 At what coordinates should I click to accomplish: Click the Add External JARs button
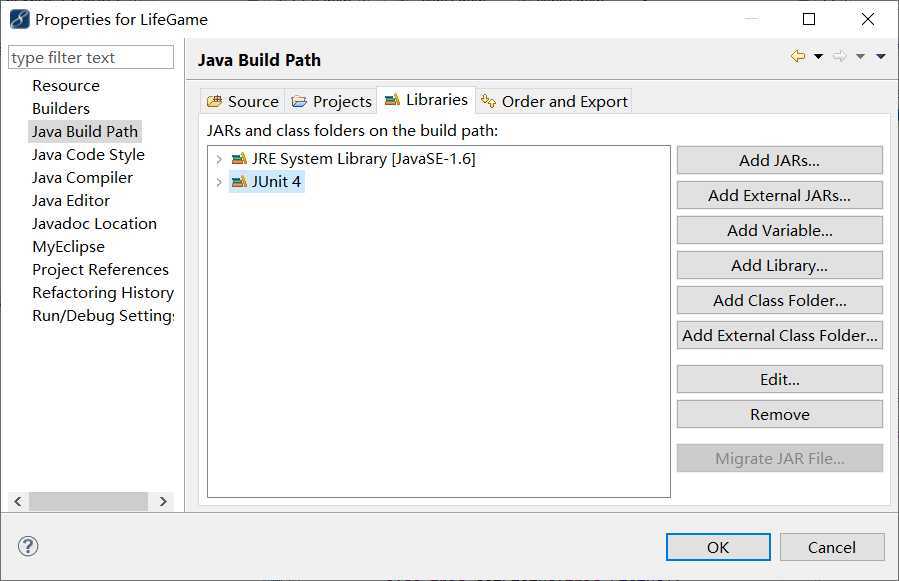point(779,196)
